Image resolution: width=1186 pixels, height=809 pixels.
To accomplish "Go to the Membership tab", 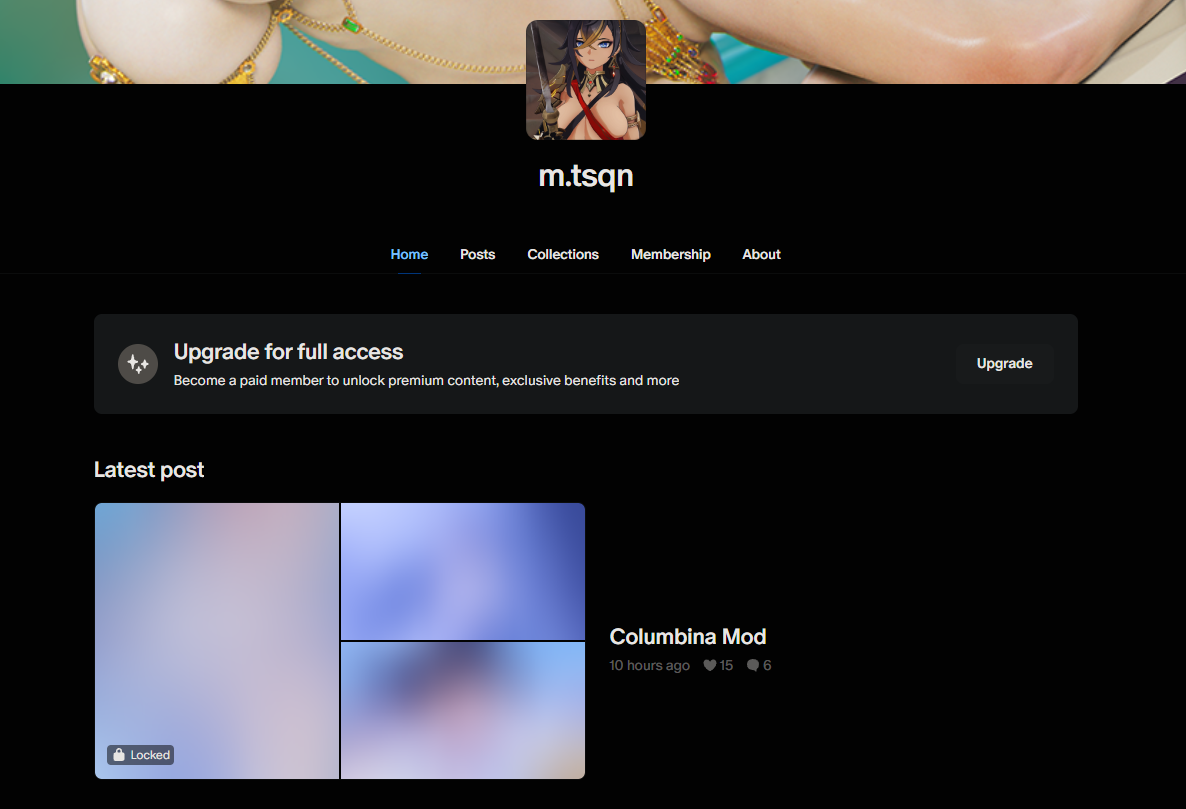I will click(x=671, y=255).
